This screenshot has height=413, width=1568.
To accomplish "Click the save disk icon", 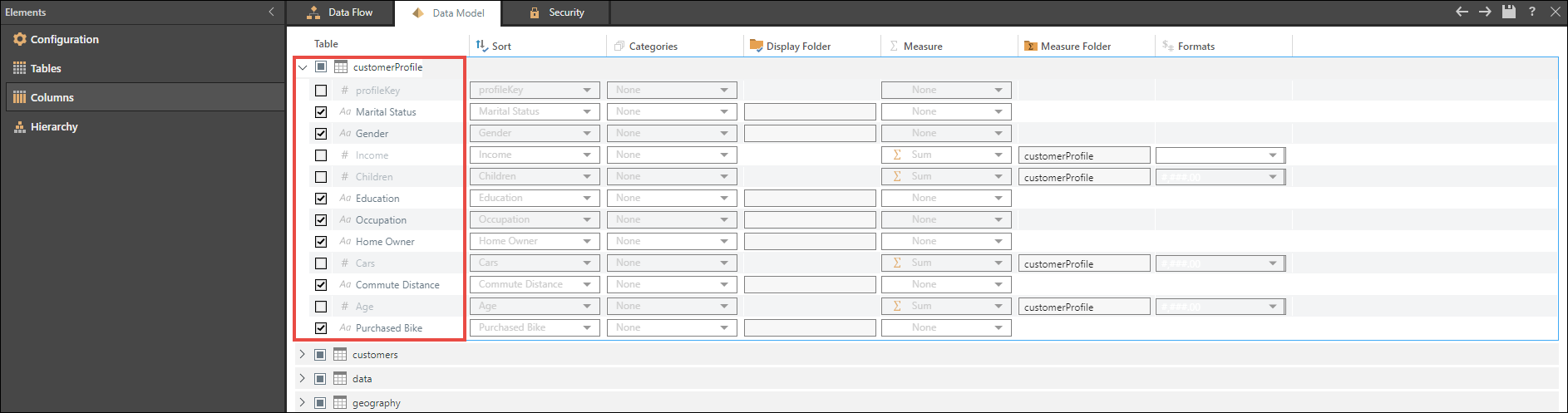I will pos(1509,12).
